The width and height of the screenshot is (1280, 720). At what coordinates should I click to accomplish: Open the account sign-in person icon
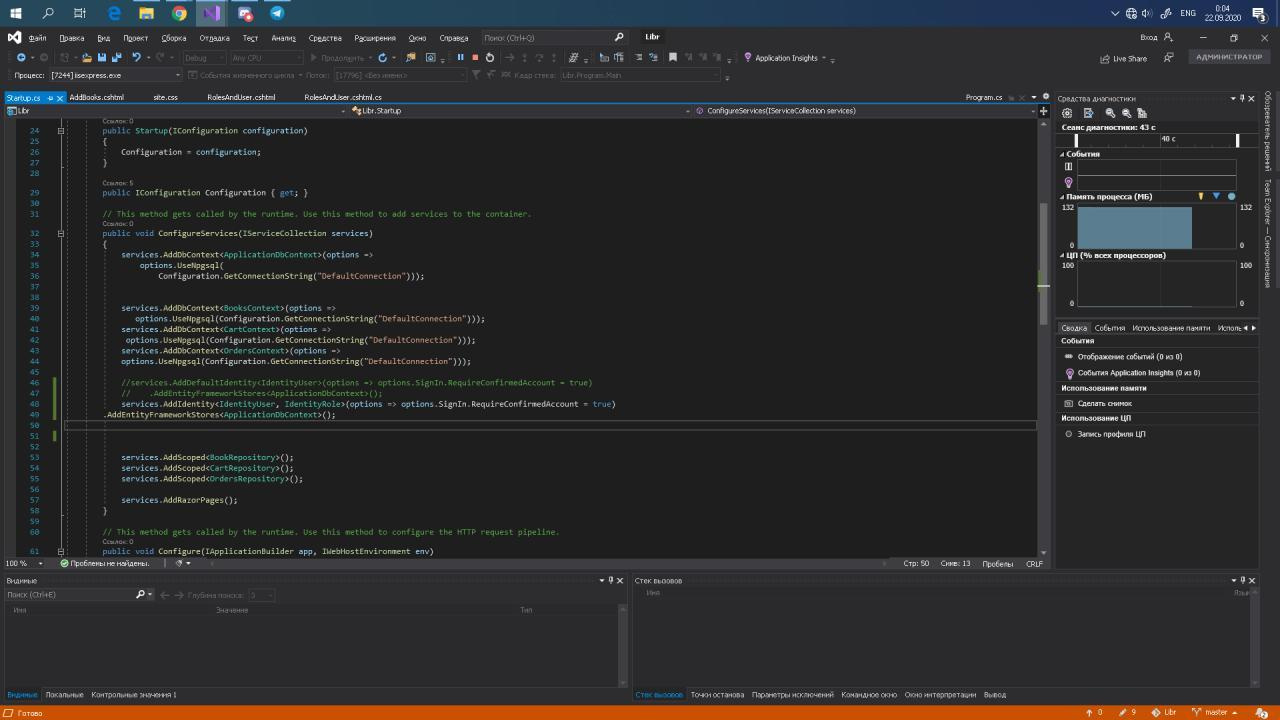(x=1168, y=37)
